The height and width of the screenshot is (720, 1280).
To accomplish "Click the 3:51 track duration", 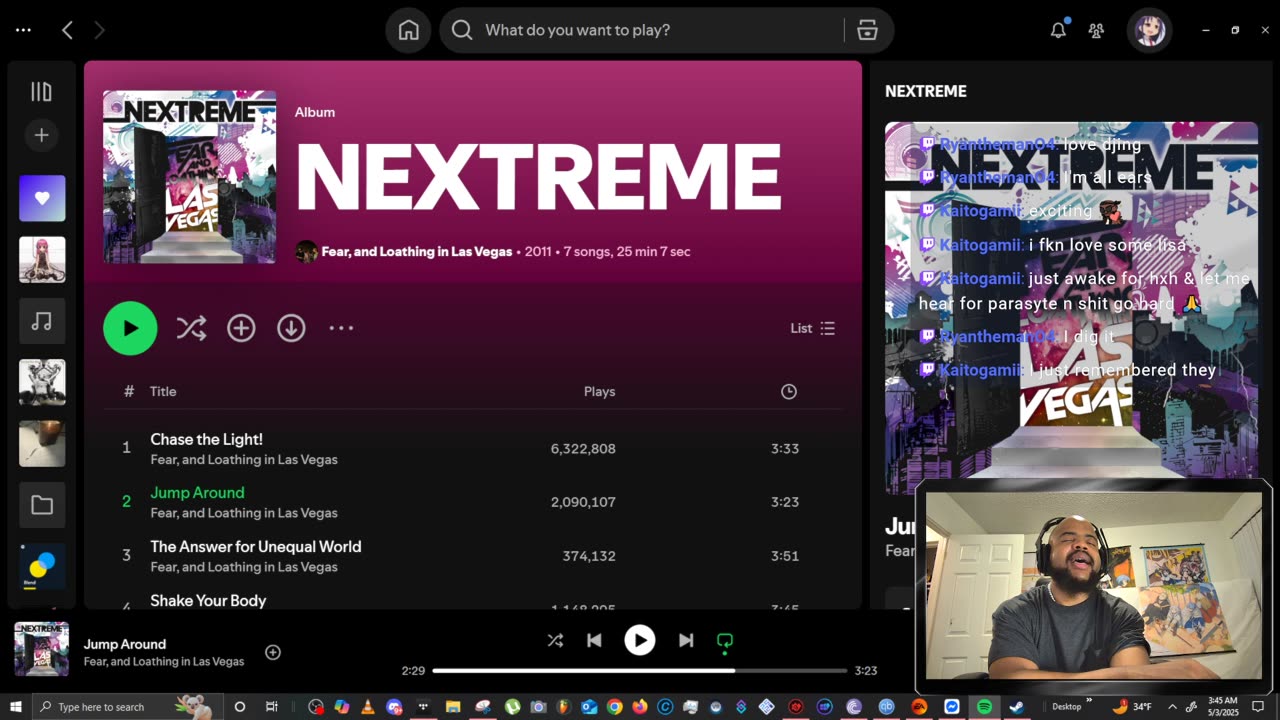I will click(x=785, y=556).
